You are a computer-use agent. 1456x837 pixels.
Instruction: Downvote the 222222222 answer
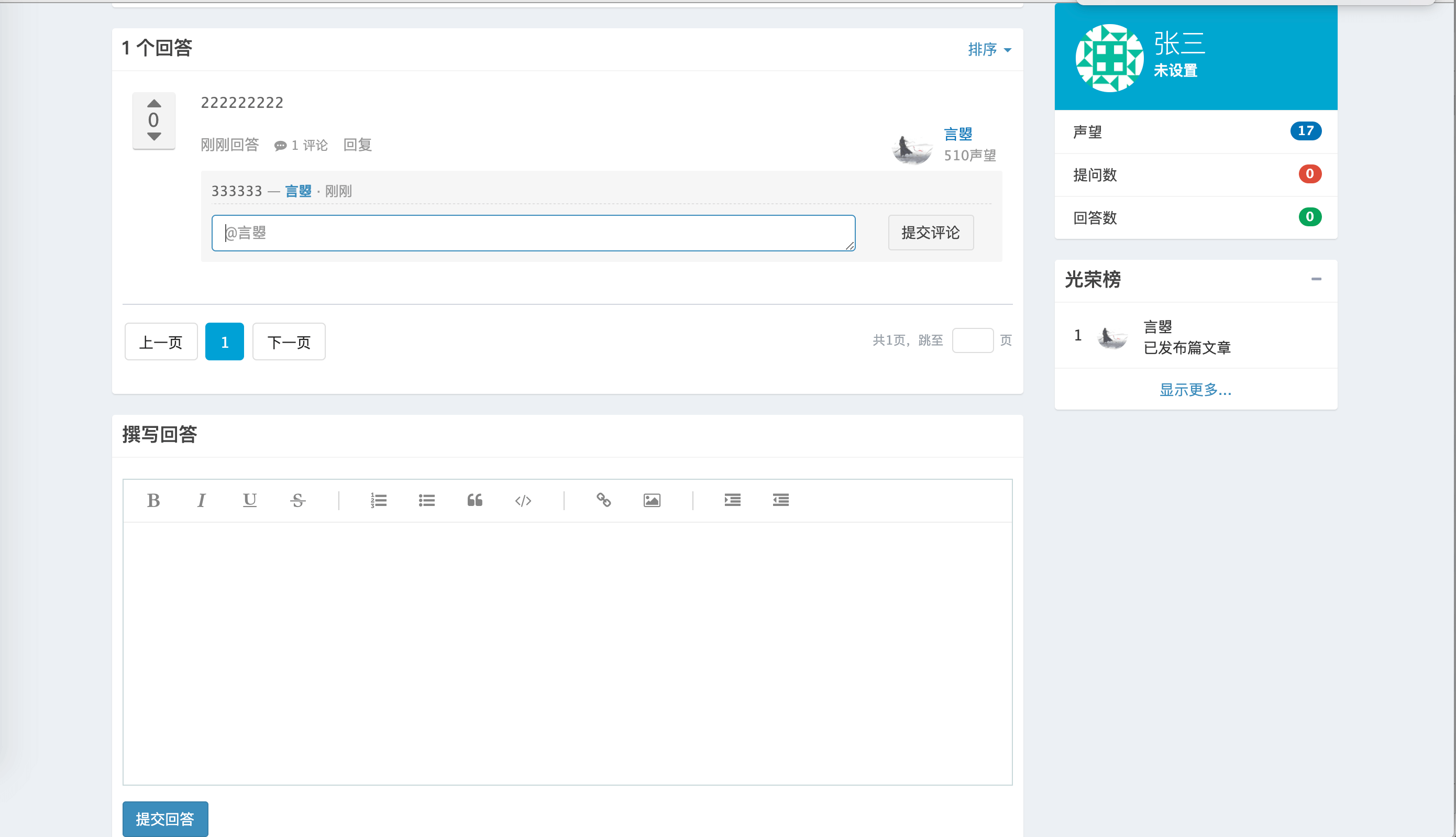point(153,137)
